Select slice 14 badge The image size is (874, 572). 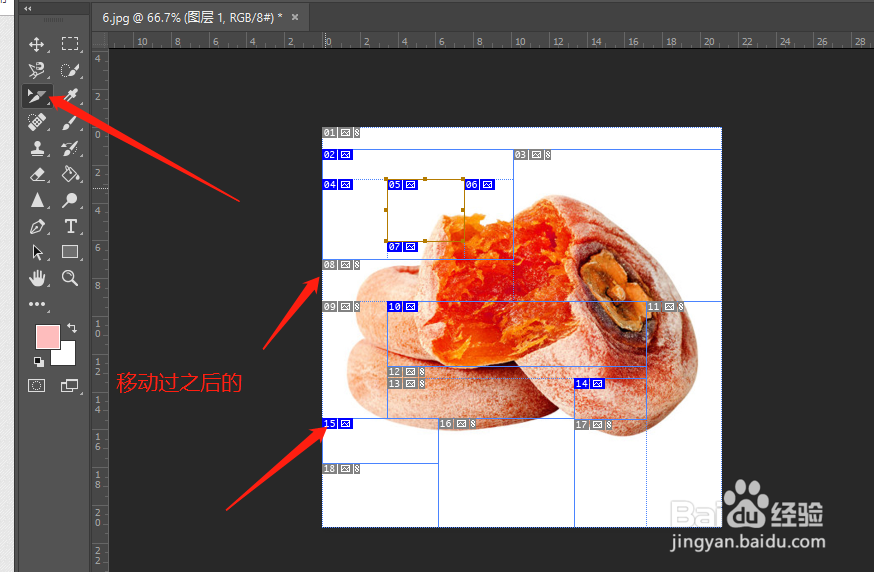[x=589, y=384]
